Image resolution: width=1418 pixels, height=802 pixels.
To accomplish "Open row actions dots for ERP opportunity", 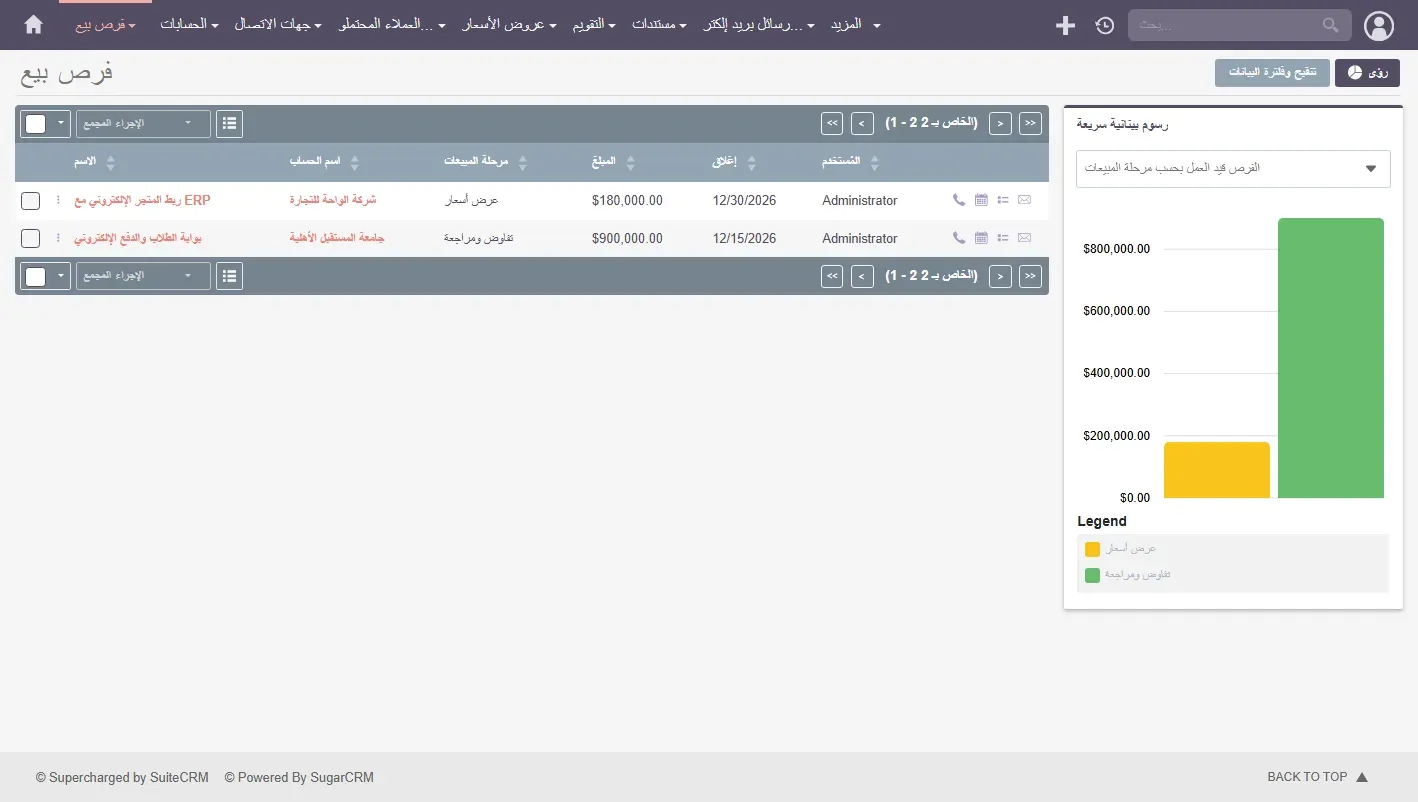I will click(x=58, y=200).
